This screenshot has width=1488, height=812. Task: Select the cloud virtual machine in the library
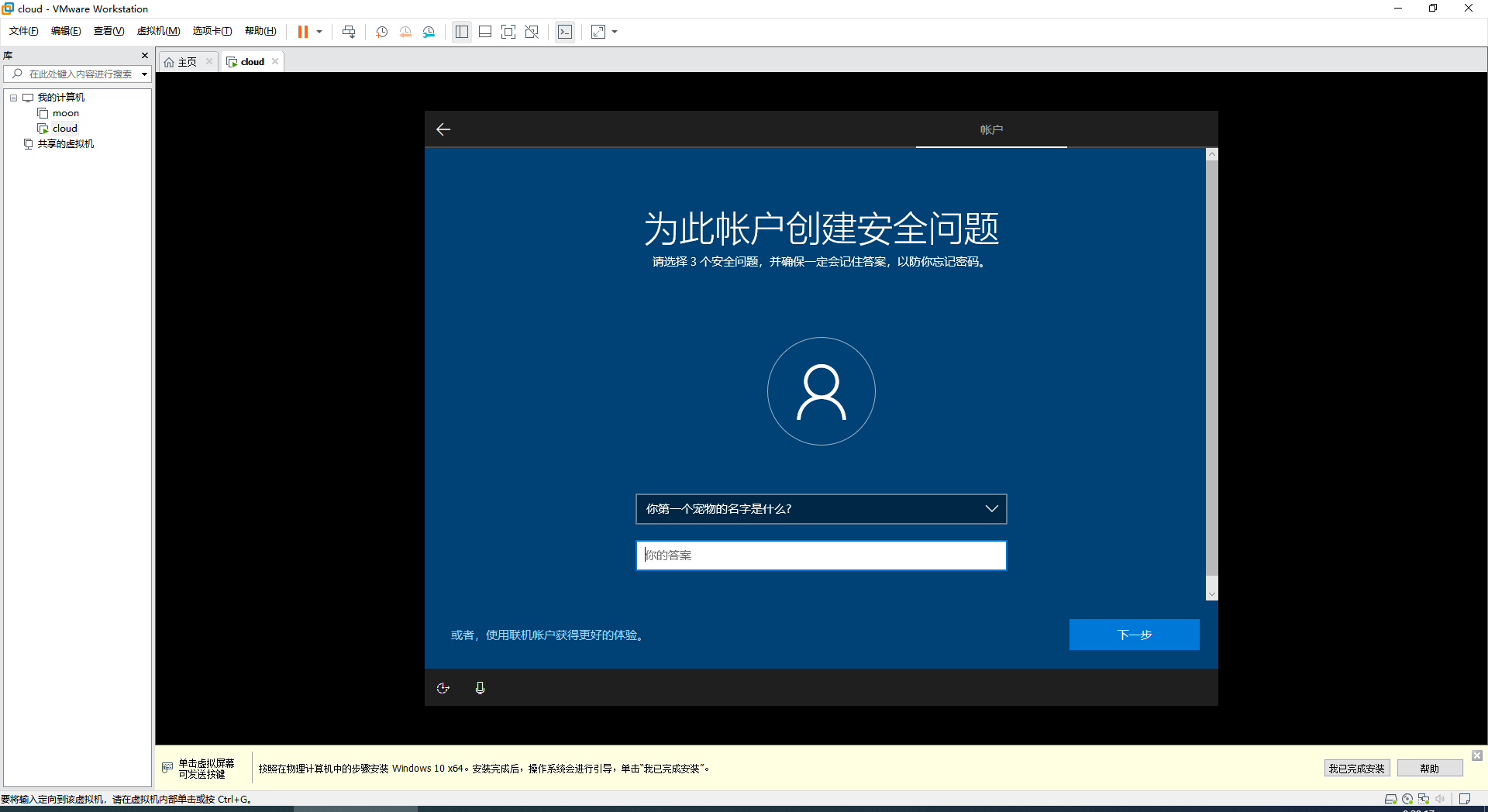[x=65, y=129]
